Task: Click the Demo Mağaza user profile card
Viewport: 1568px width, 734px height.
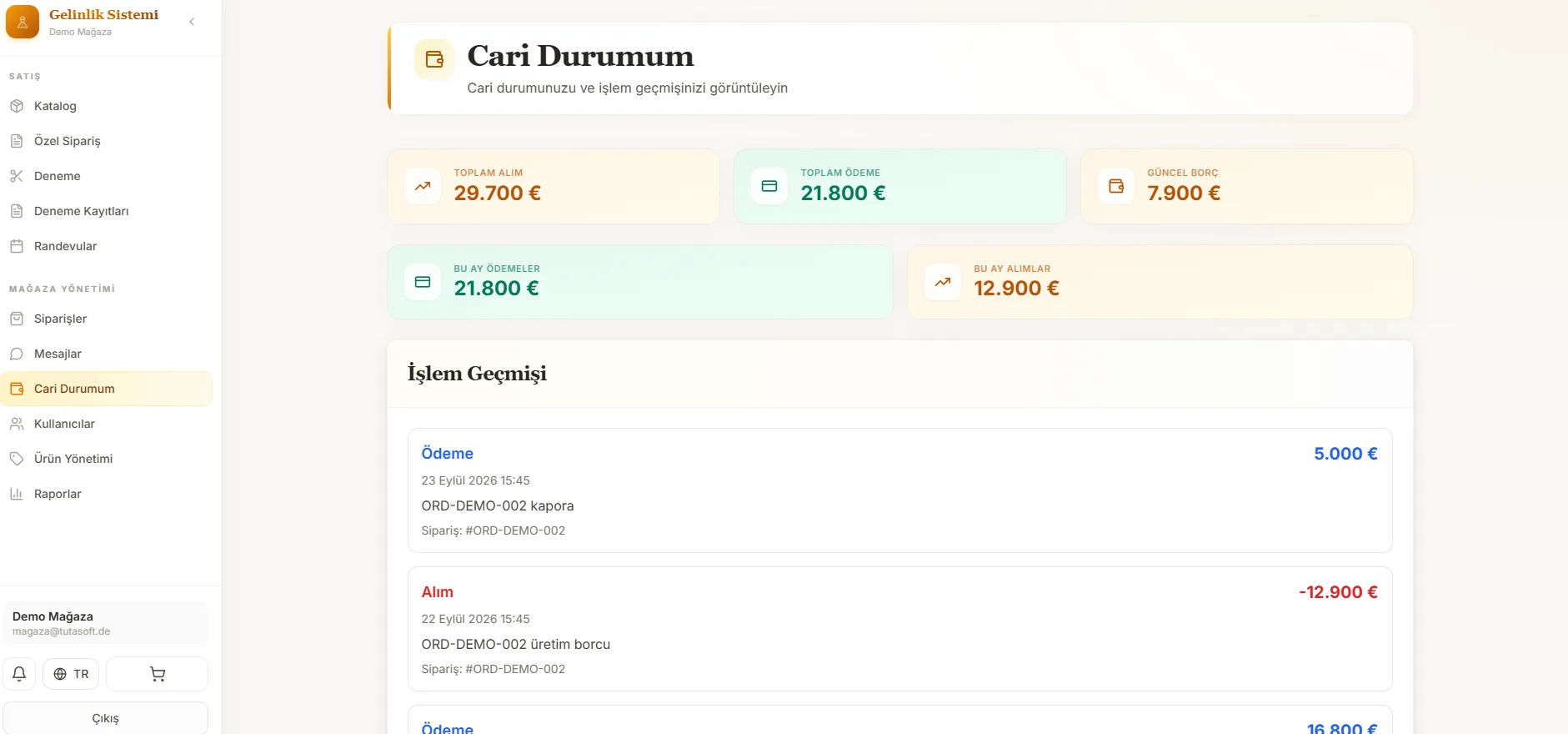Action: (105, 623)
